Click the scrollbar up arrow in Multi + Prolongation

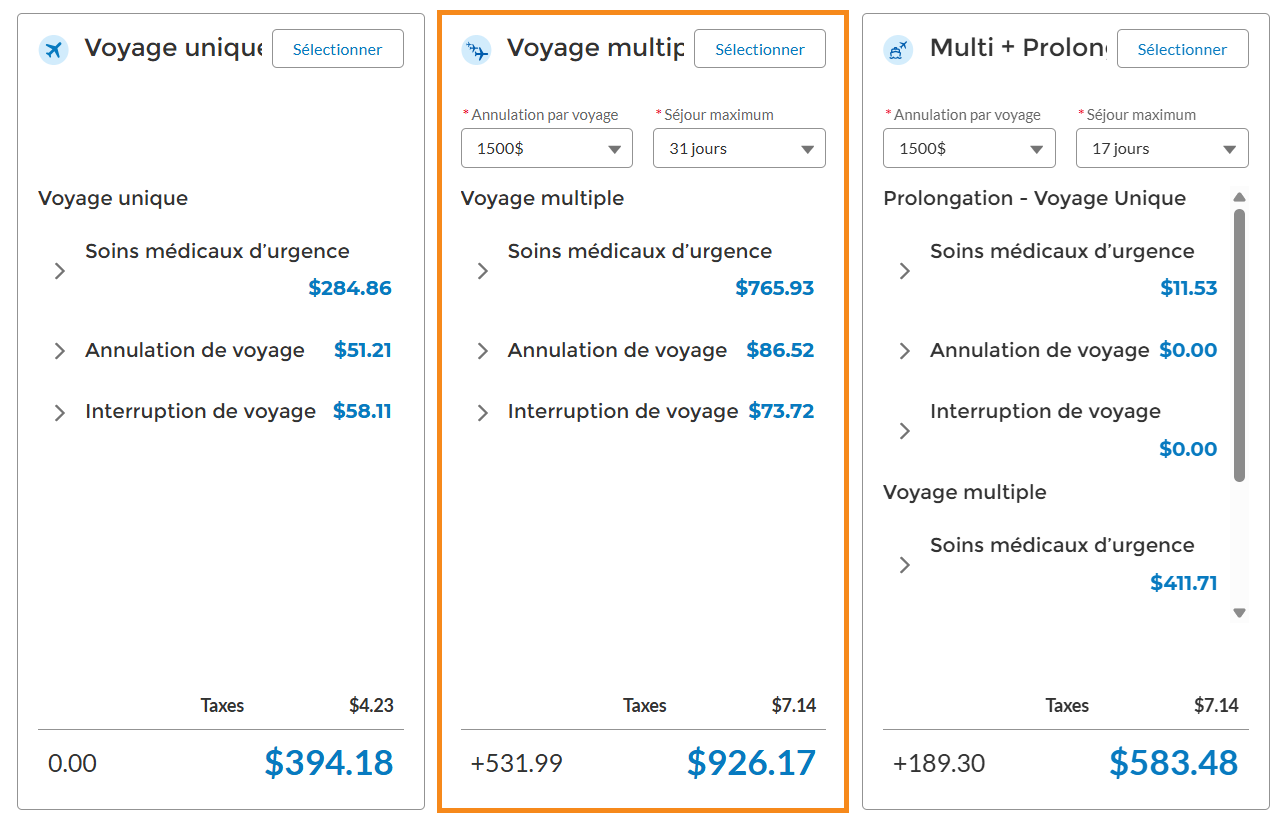[x=1240, y=197]
